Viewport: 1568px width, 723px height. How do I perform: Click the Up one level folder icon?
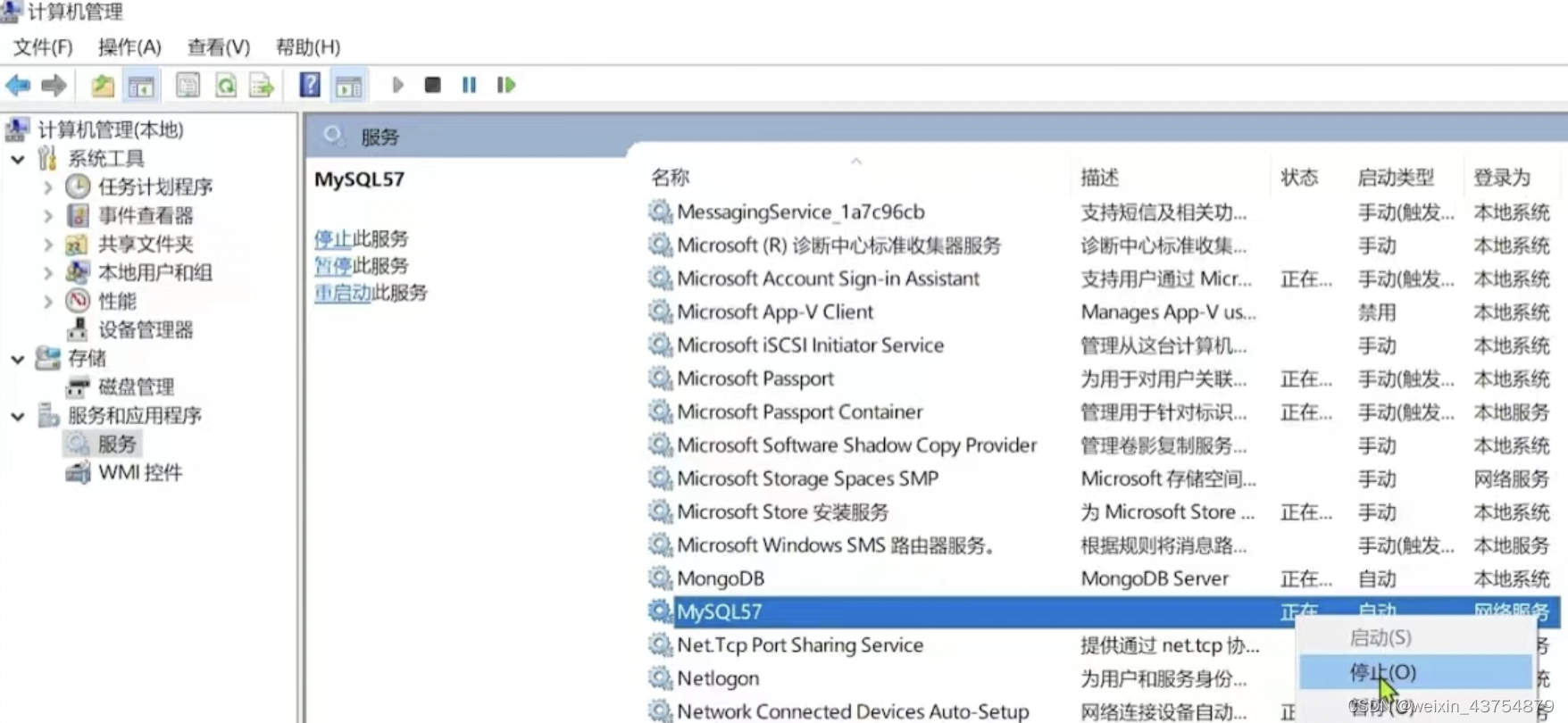click(x=103, y=86)
